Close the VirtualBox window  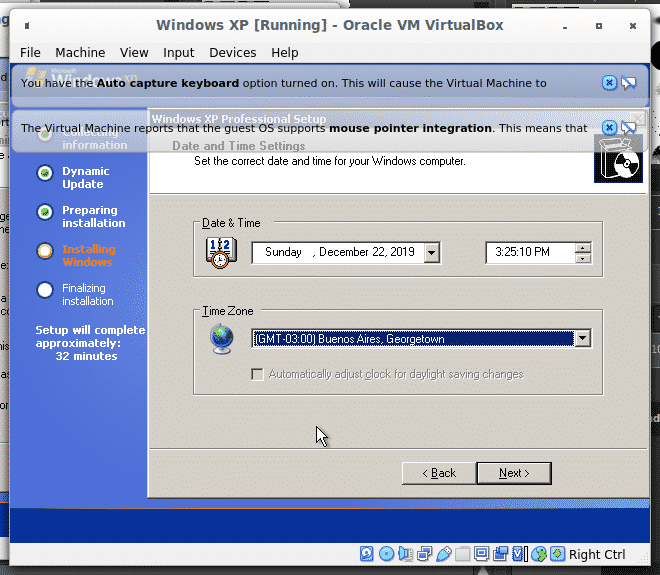(x=633, y=26)
